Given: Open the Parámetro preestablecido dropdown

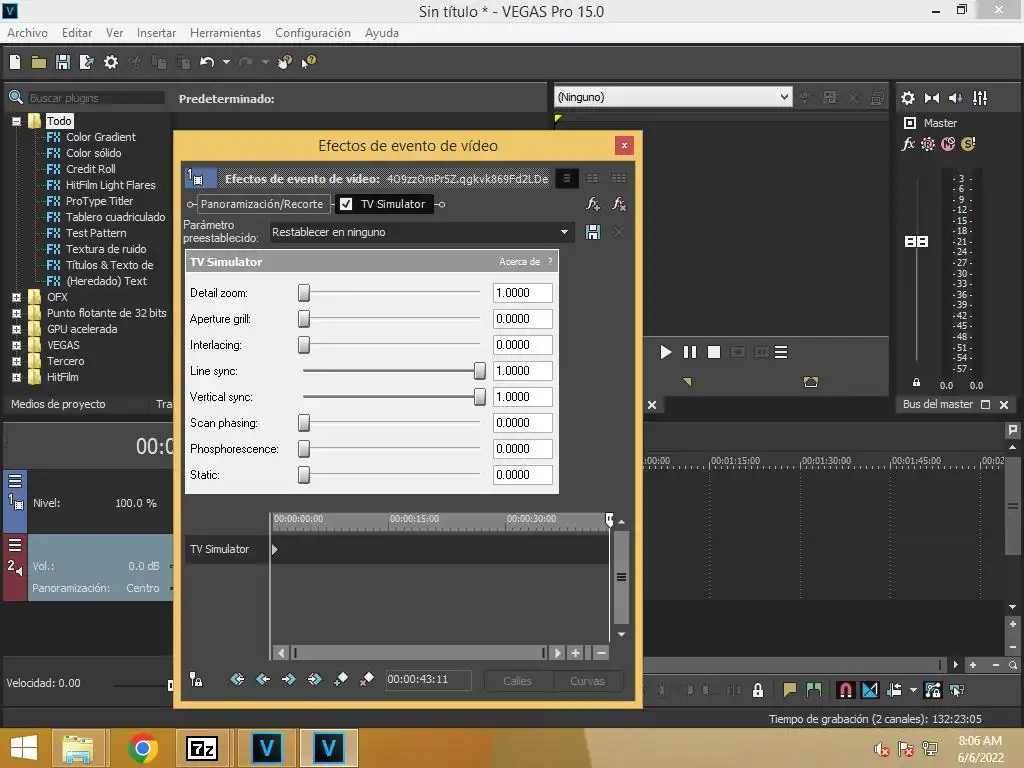Looking at the screenshot, I should coord(422,232).
